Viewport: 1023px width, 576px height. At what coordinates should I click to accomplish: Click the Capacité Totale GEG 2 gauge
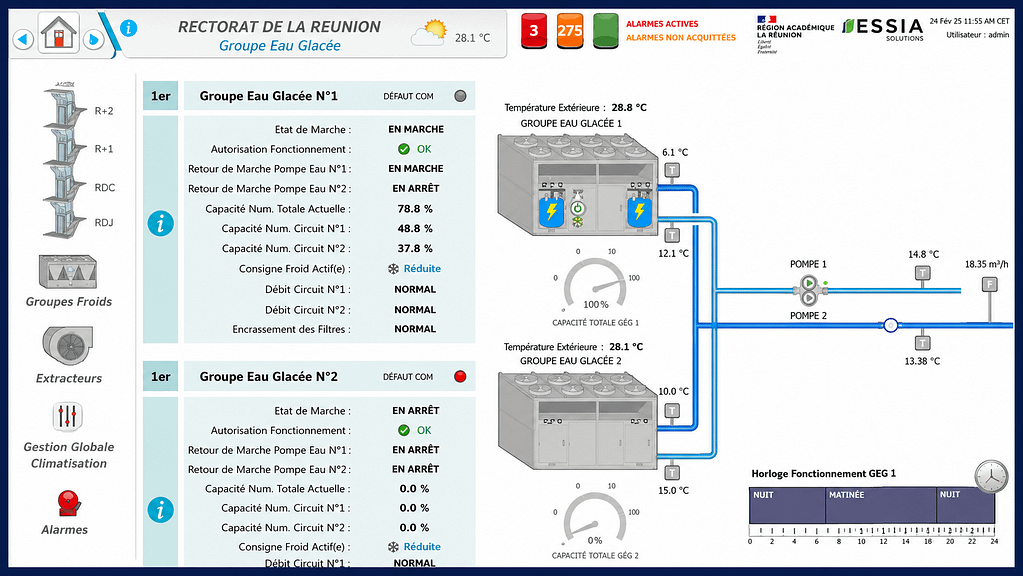(595, 518)
